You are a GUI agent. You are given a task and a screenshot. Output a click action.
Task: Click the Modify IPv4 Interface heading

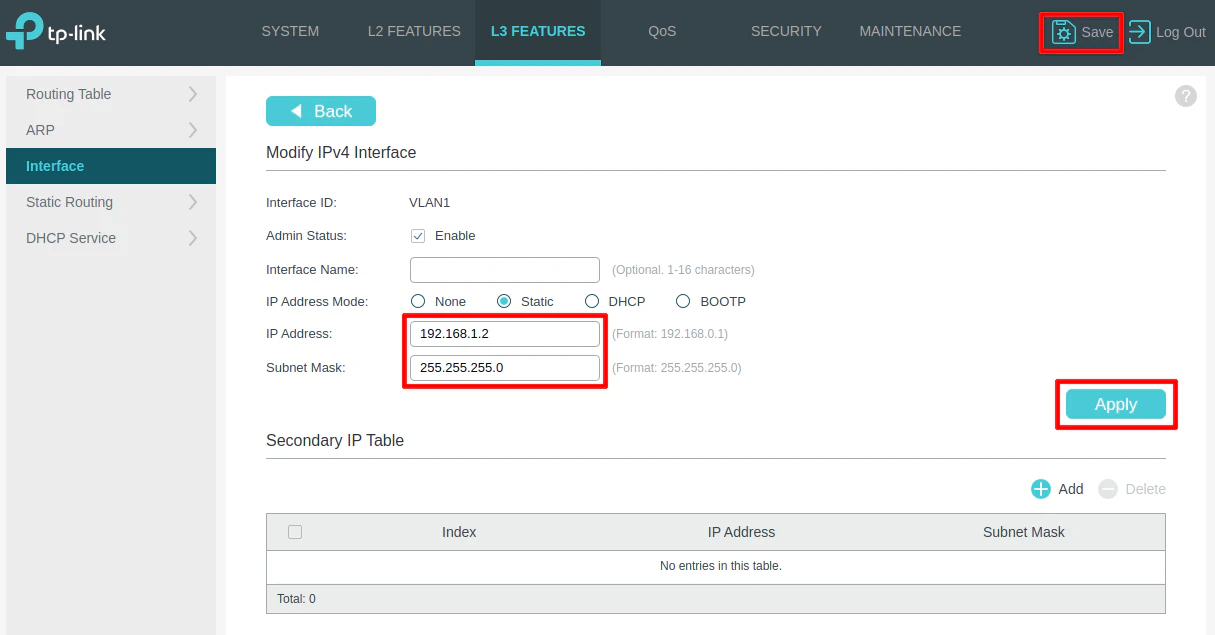click(341, 153)
